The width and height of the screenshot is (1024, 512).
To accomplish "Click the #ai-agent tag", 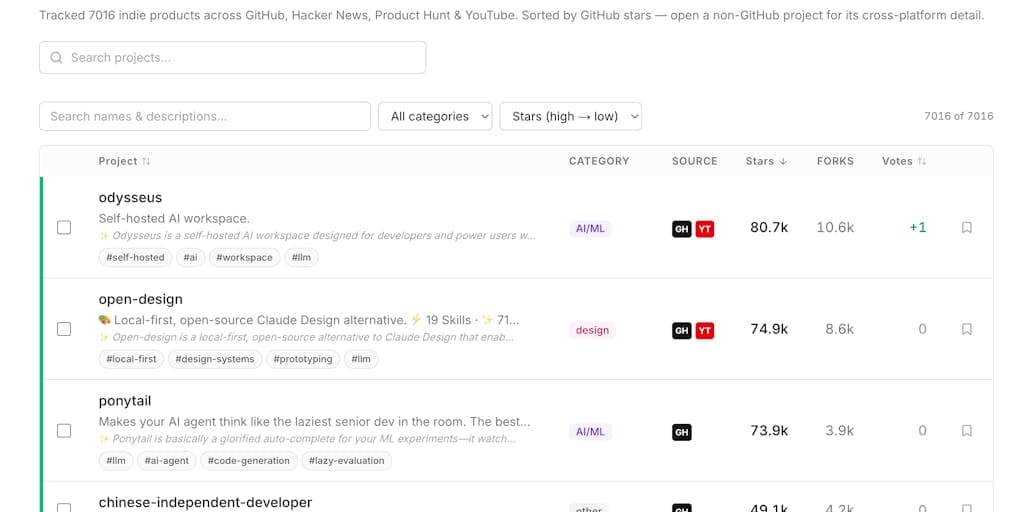I will (x=167, y=461).
